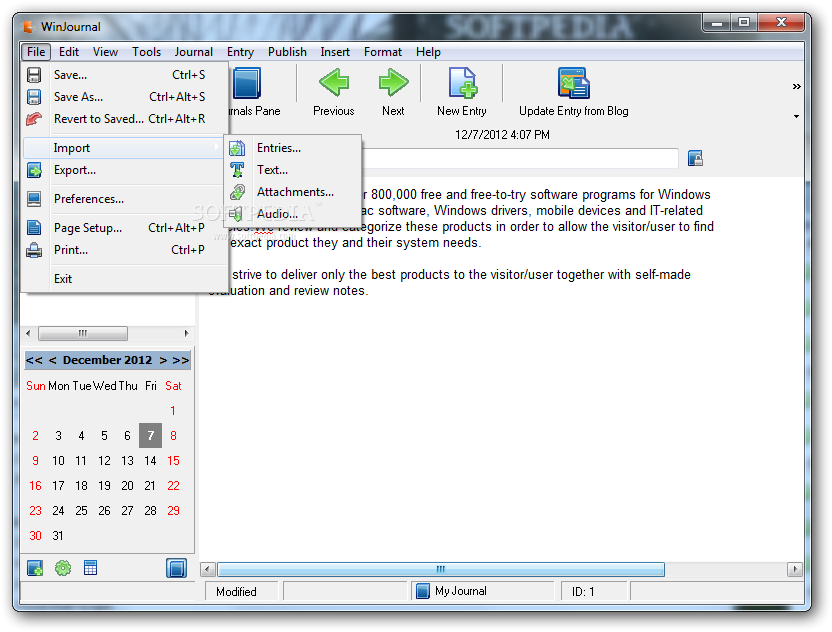Open the Format menu
The width and height of the screenshot is (832, 632).
click(383, 52)
